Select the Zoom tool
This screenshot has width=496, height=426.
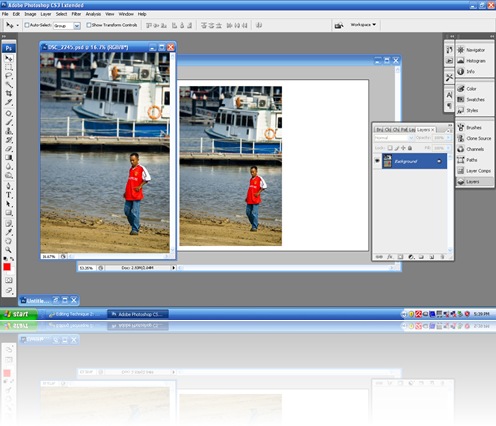coord(9,250)
